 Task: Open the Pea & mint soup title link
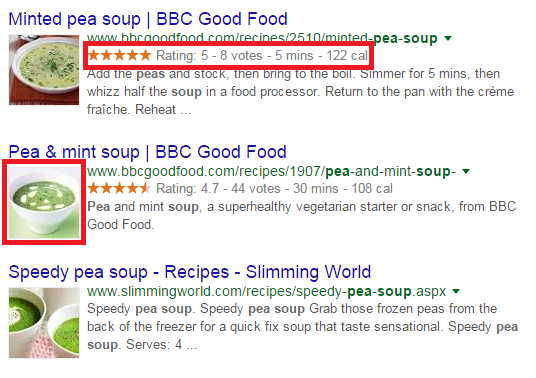pos(147,152)
